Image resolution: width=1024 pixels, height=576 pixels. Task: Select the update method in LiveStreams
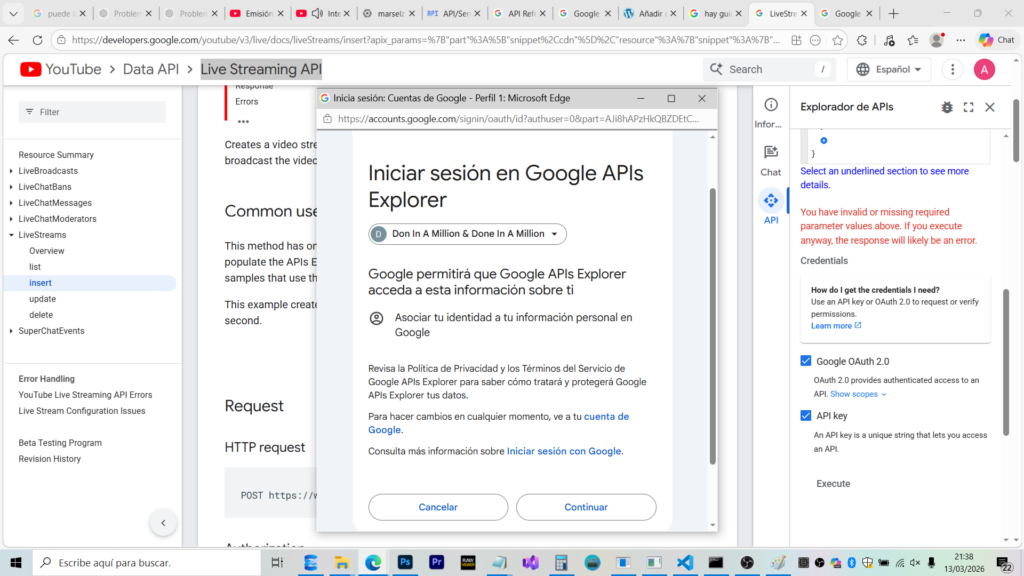tap(42, 299)
